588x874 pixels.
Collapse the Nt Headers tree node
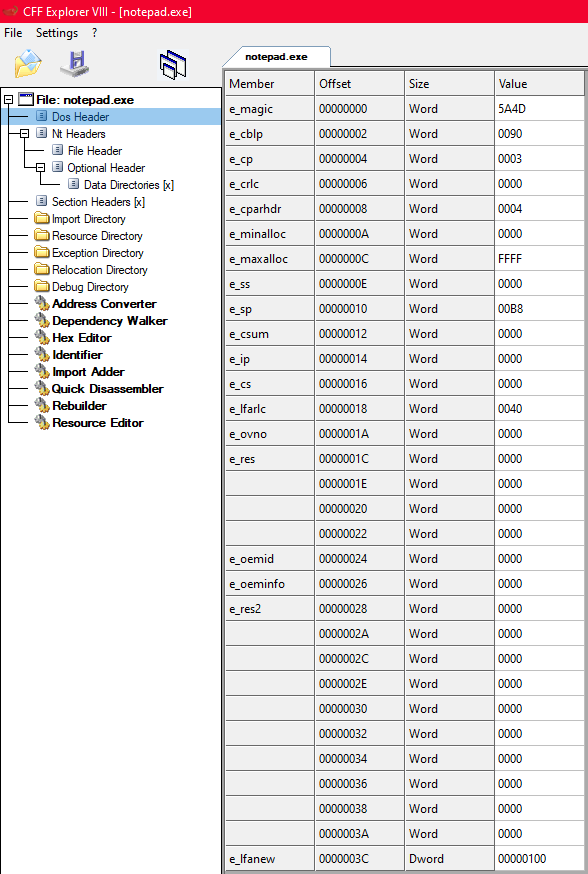(25, 134)
